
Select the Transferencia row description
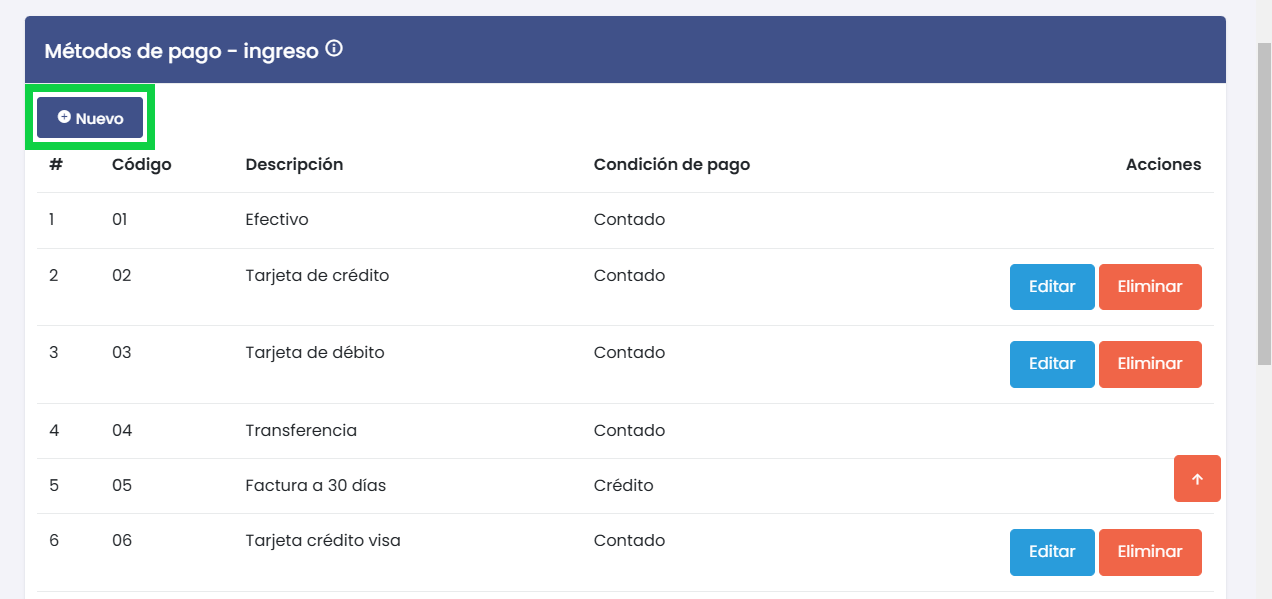(x=301, y=431)
